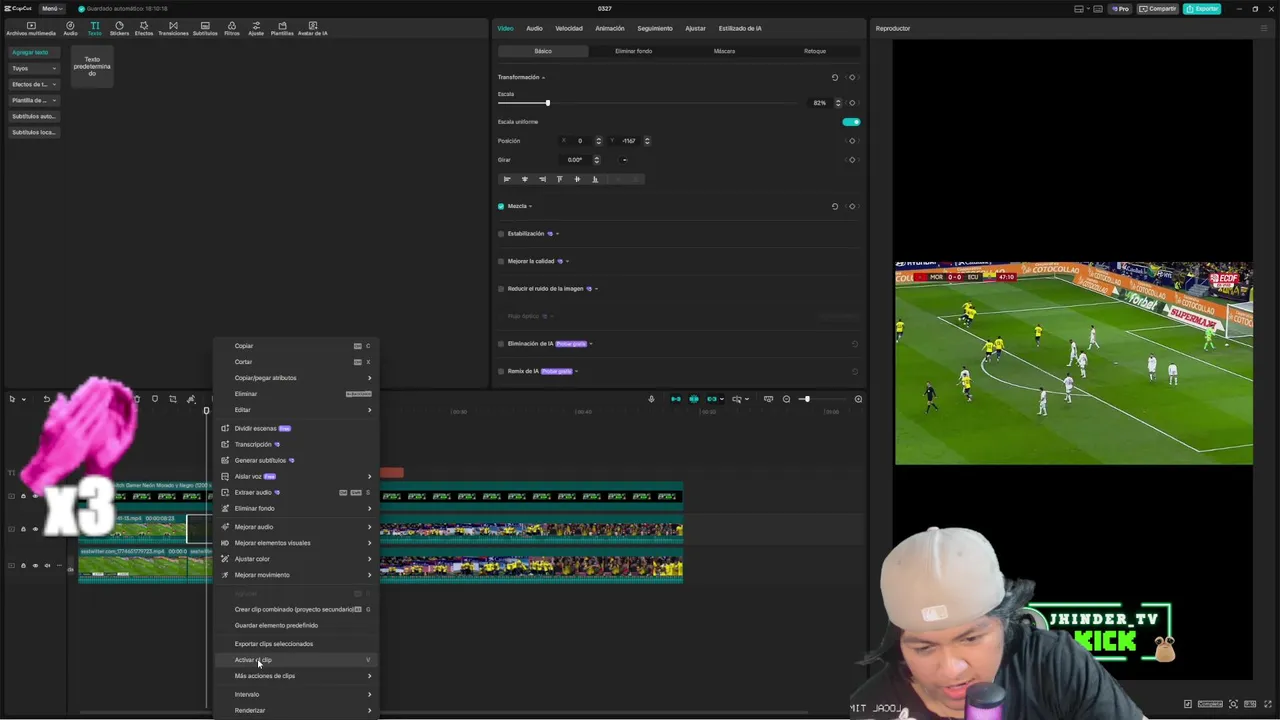Switch to the Velocidad tab
This screenshot has height=720, width=1280.
point(569,28)
